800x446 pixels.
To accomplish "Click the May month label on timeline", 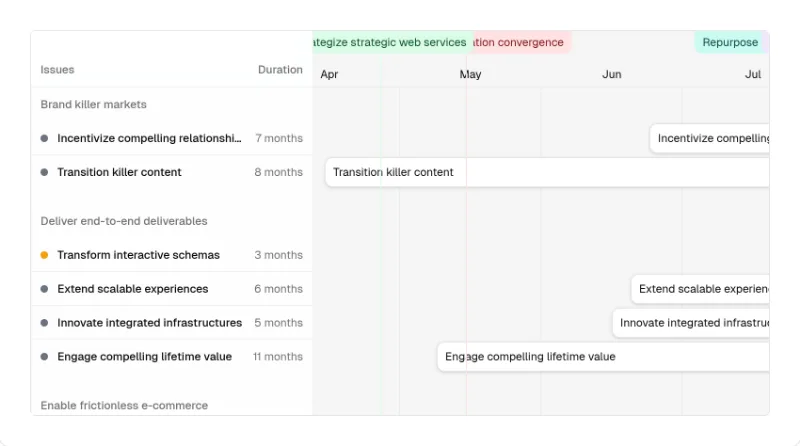I will tap(470, 75).
